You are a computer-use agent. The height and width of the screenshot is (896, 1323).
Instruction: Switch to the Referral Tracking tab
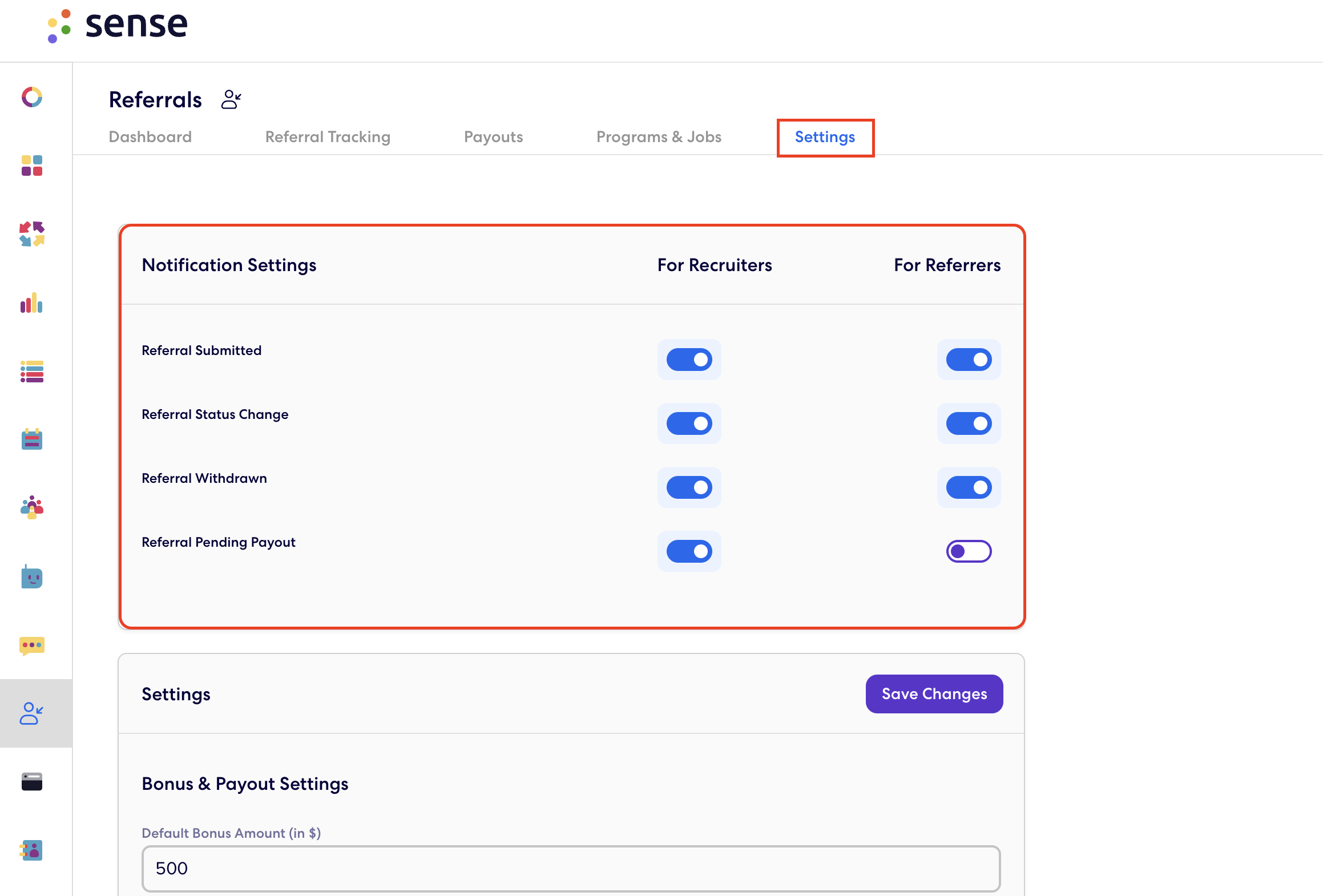pyautogui.click(x=328, y=137)
